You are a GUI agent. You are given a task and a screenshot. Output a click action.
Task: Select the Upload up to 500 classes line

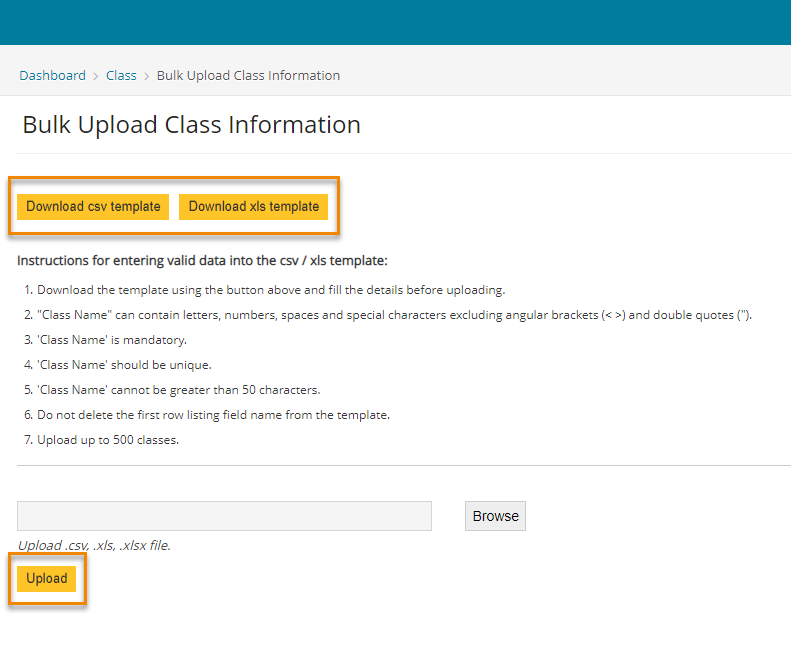[x=108, y=440]
